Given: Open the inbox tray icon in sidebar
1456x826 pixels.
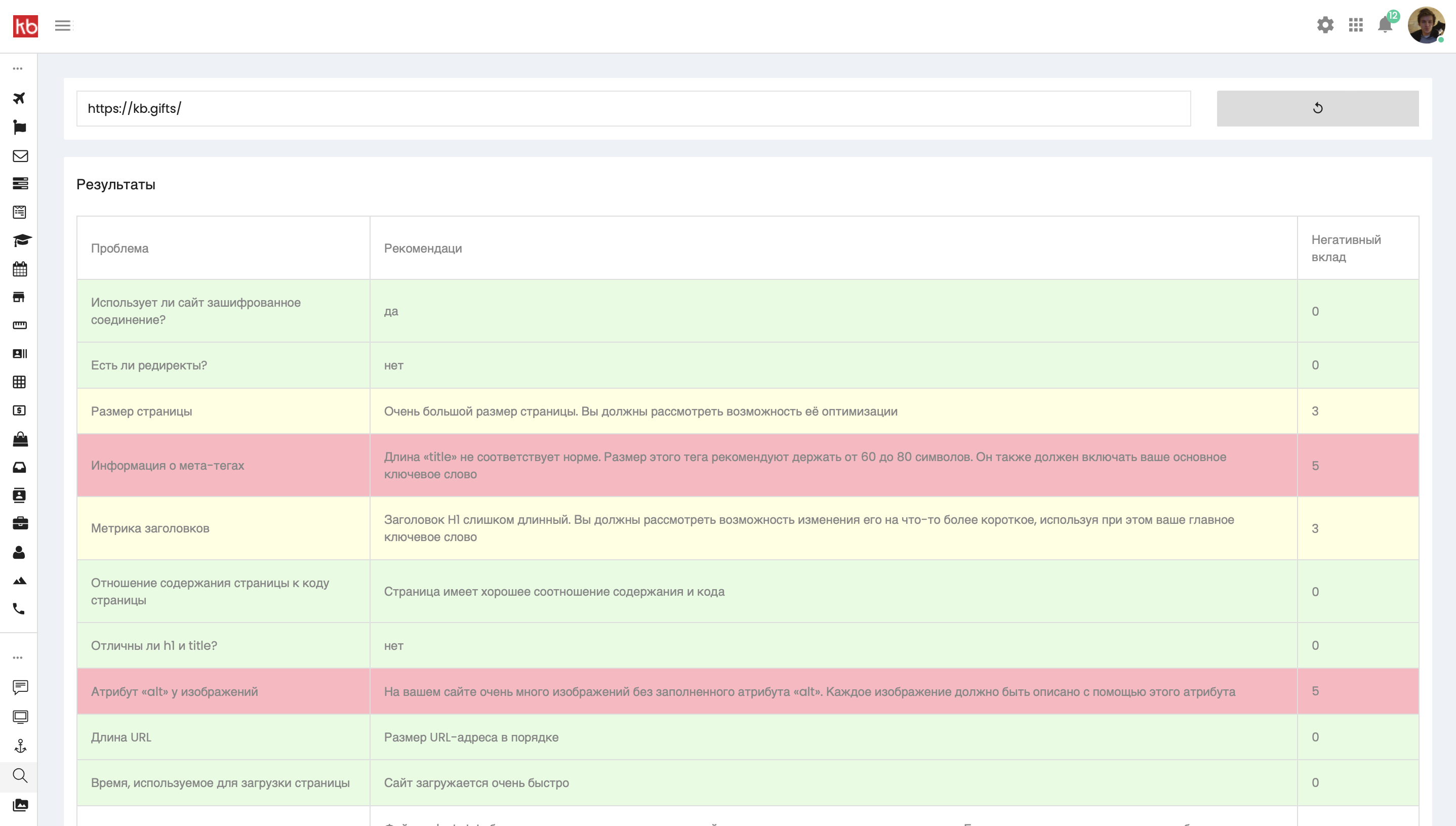Looking at the screenshot, I should (x=19, y=467).
